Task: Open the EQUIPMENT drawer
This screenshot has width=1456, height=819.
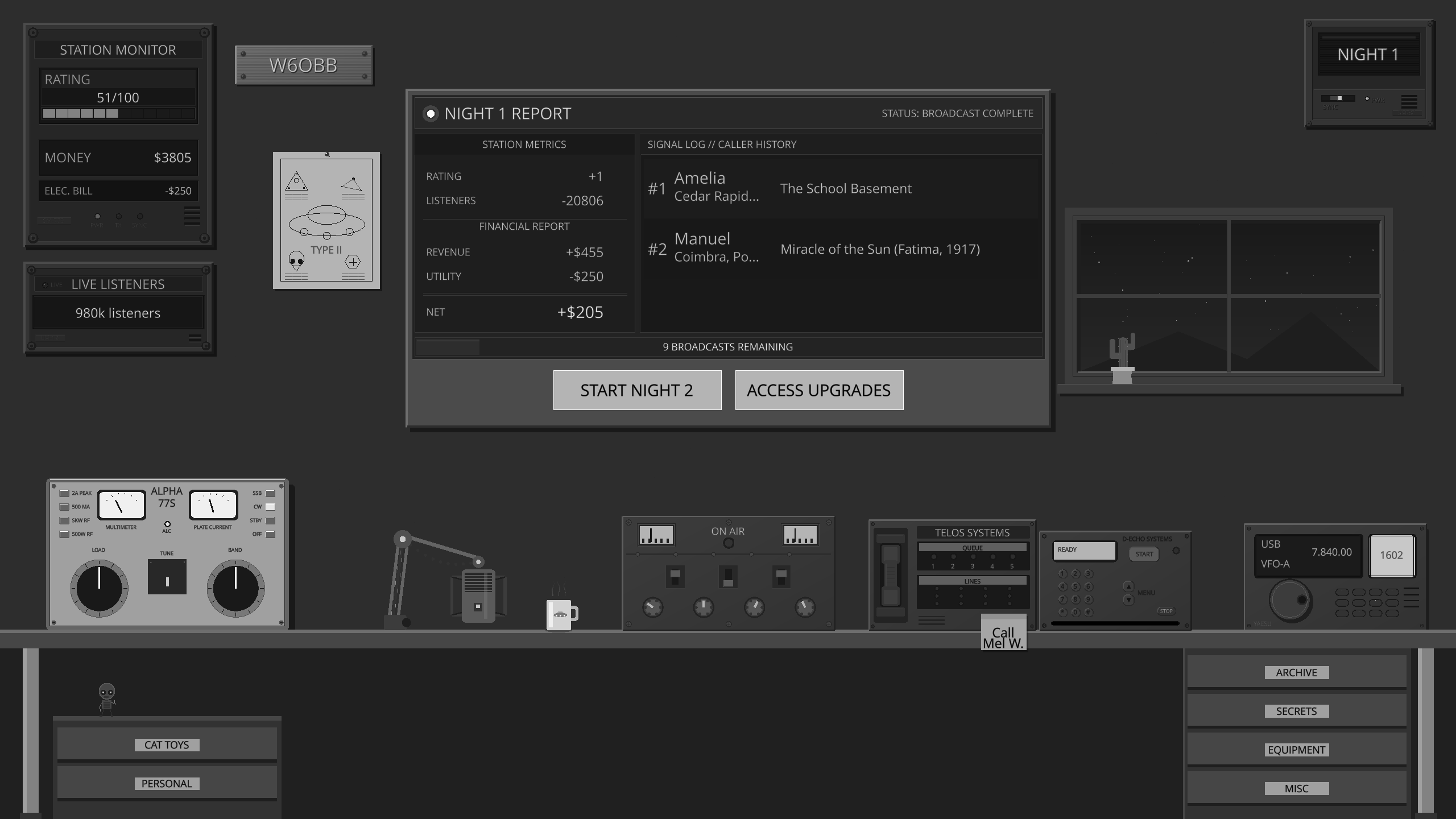Action: [x=1297, y=750]
